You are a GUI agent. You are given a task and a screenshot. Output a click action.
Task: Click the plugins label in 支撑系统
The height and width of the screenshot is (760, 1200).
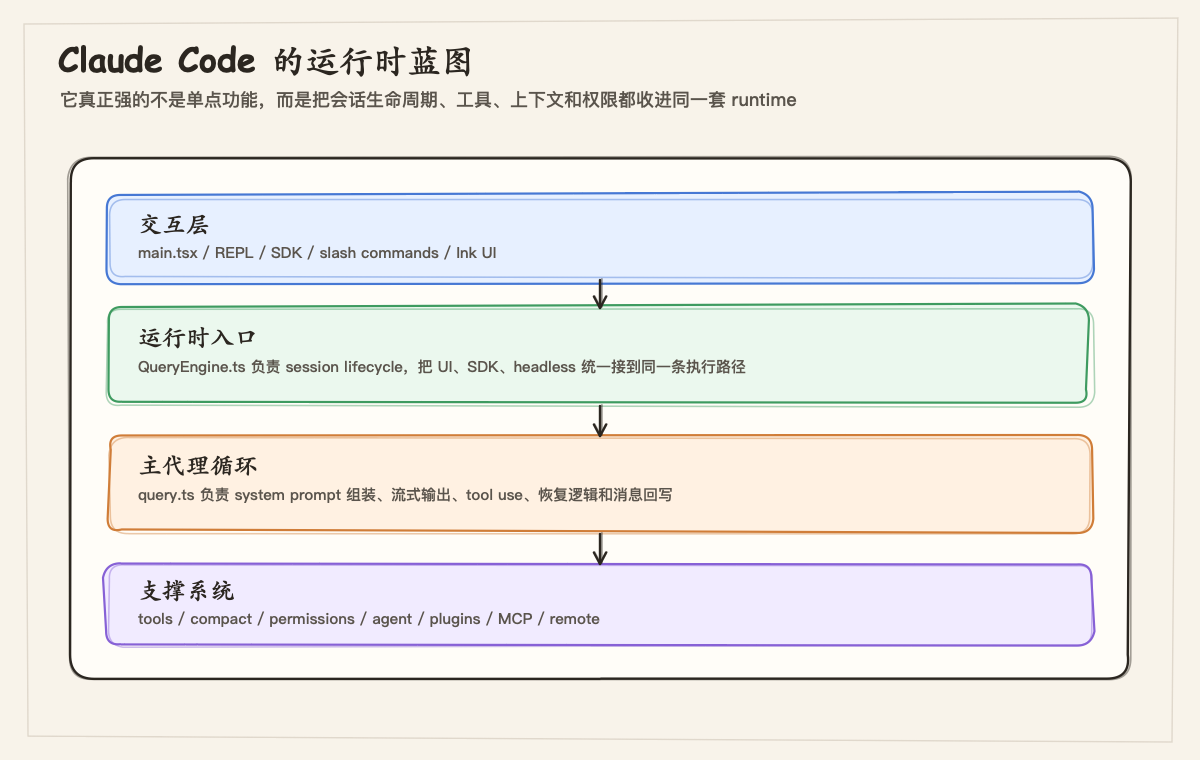tap(453, 619)
